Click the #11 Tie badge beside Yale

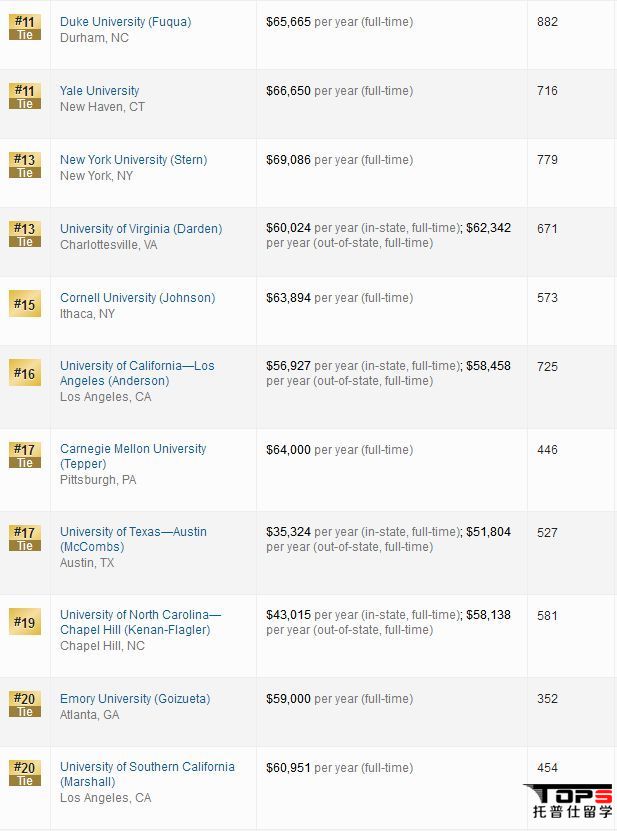click(x=25, y=96)
